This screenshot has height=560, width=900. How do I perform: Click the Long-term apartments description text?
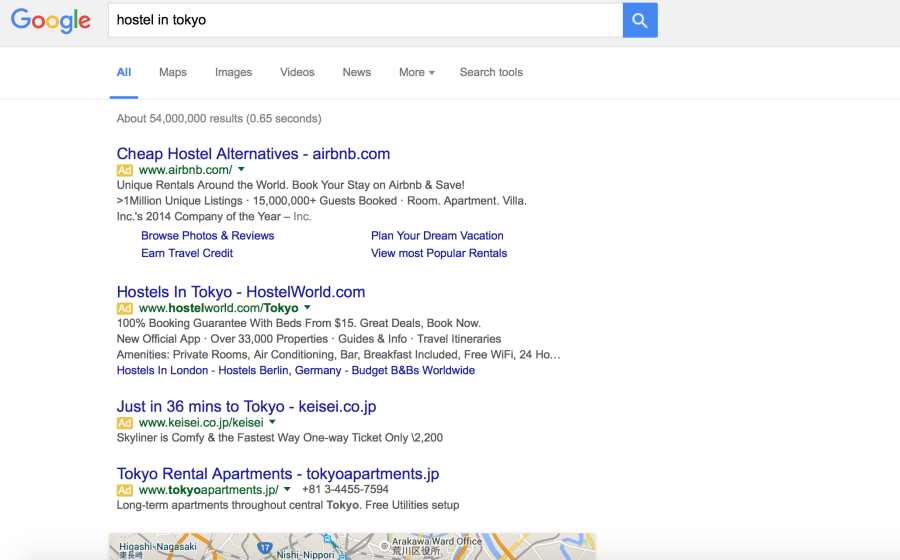[288, 505]
